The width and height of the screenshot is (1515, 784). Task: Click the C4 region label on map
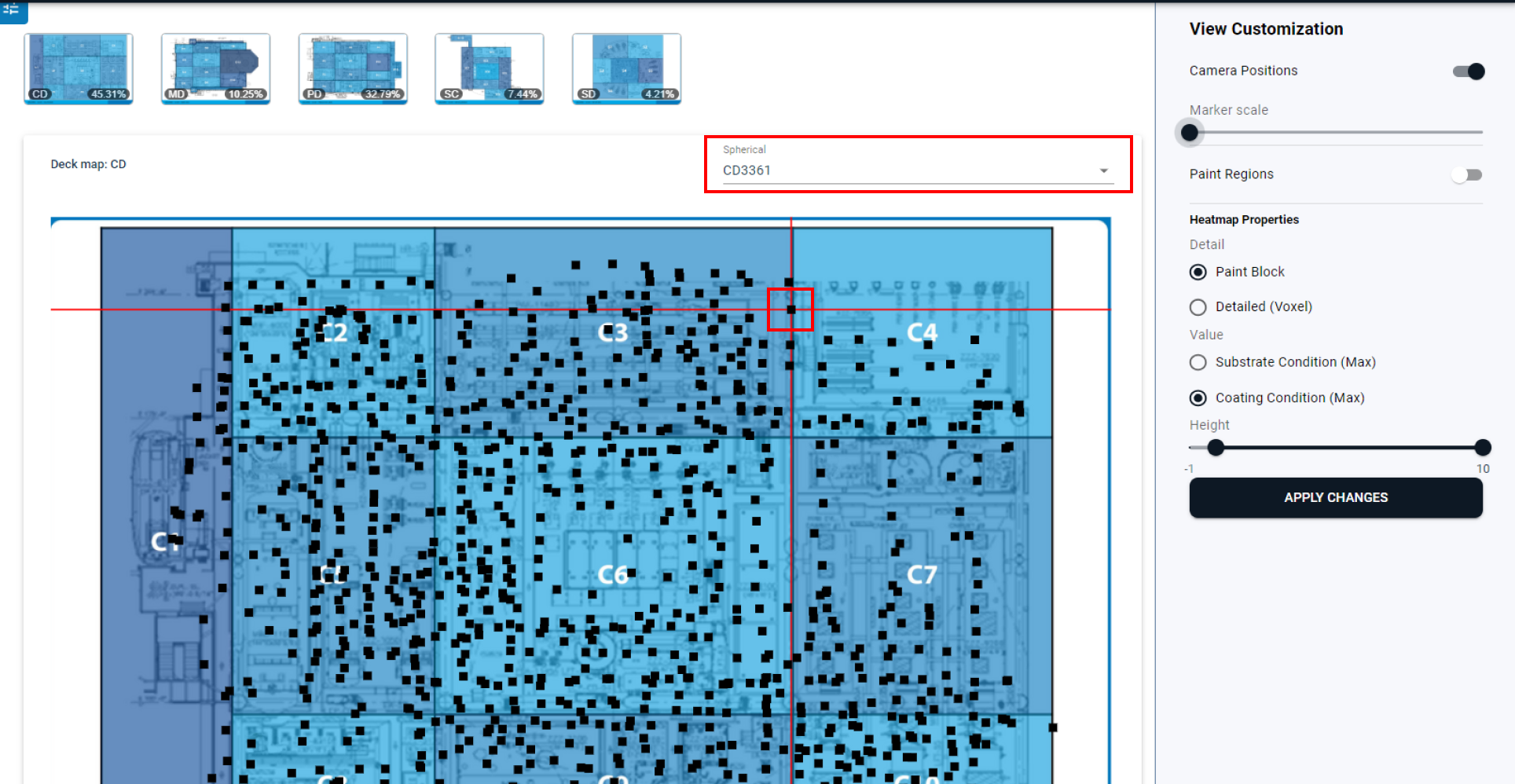(922, 333)
